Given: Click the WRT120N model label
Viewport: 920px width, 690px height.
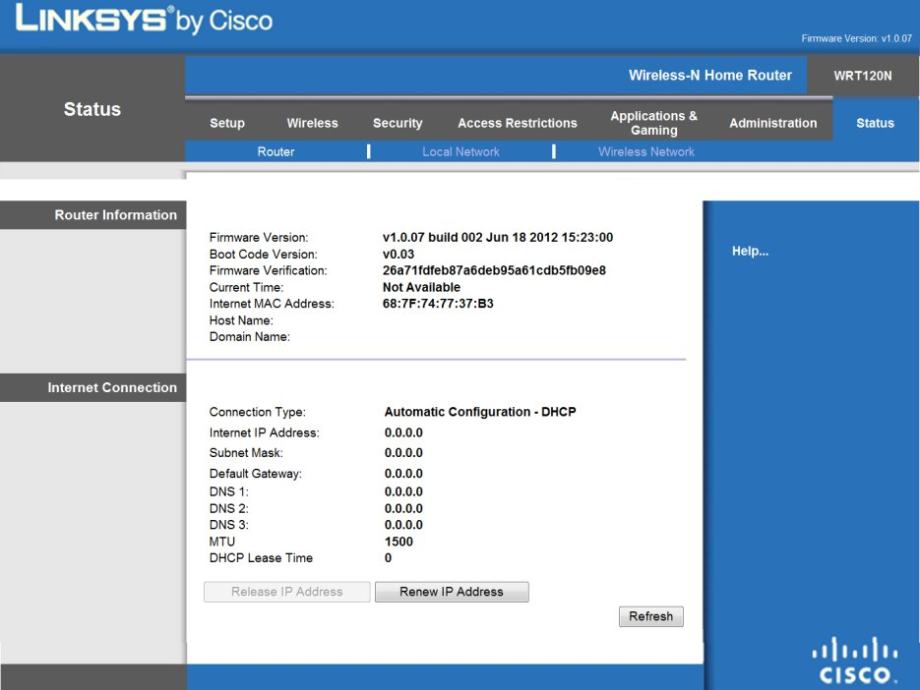Looking at the screenshot, I should (862, 76).
